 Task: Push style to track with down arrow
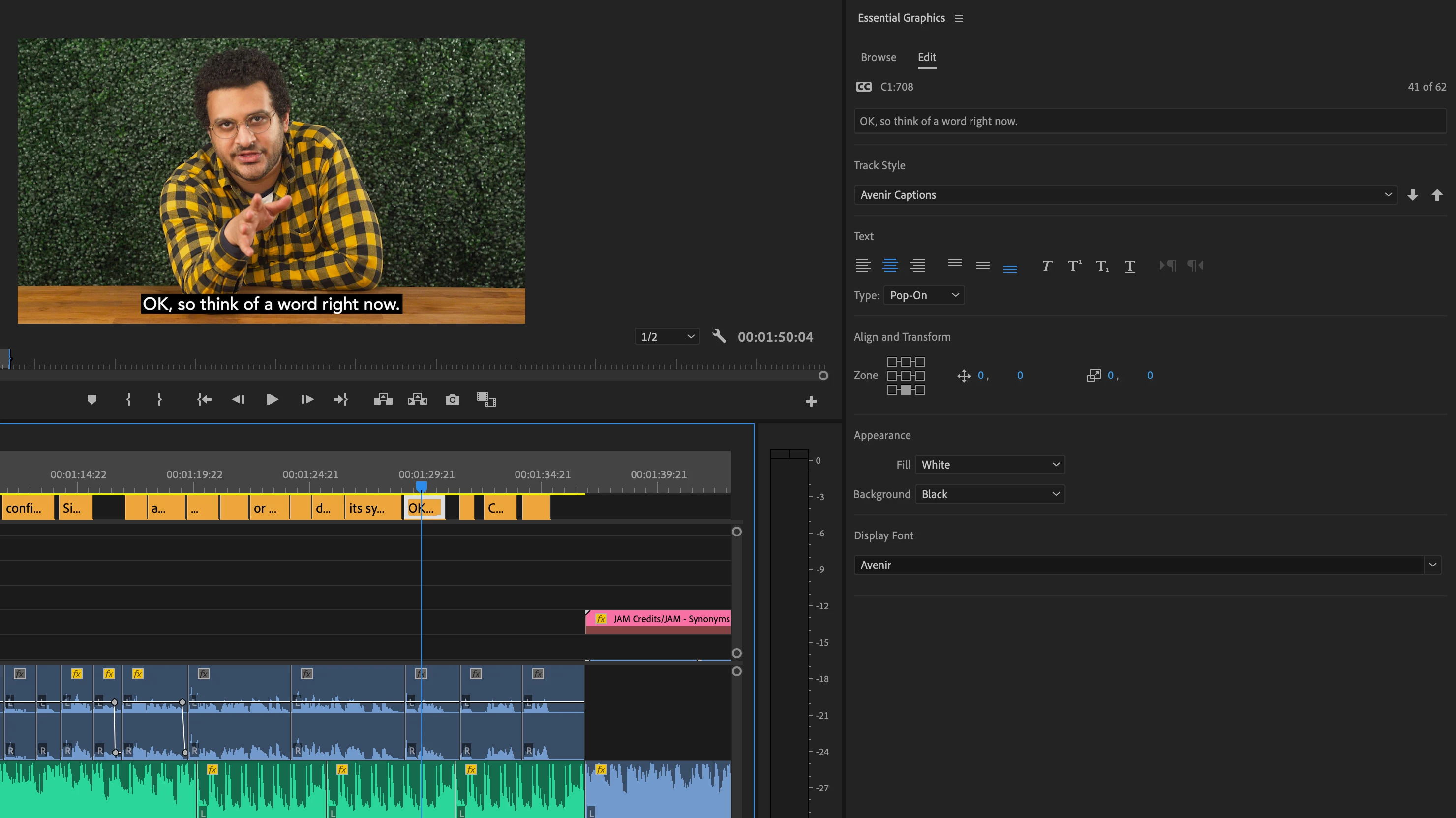1412,195
